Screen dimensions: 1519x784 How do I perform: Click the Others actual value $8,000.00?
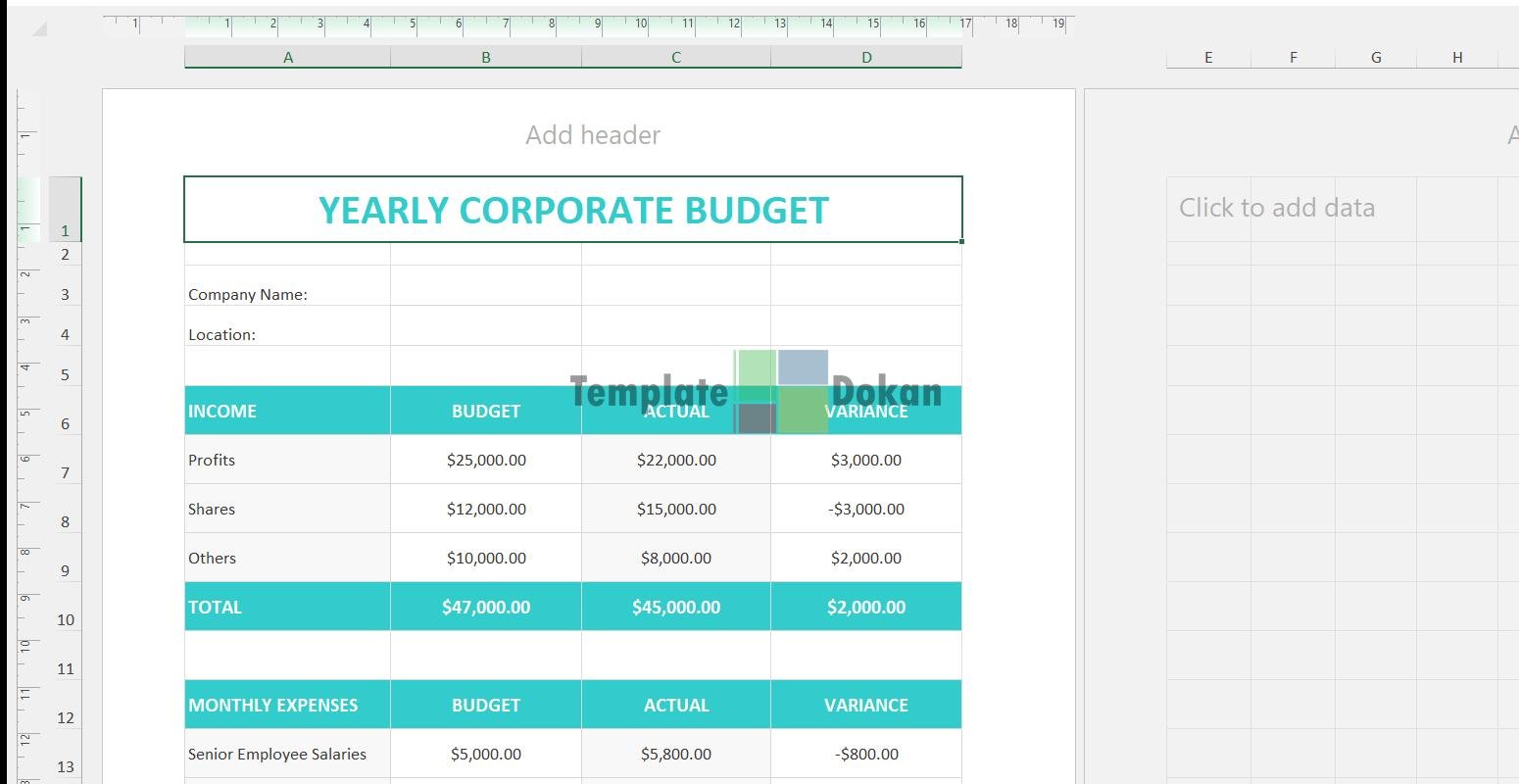coord(675,558)
